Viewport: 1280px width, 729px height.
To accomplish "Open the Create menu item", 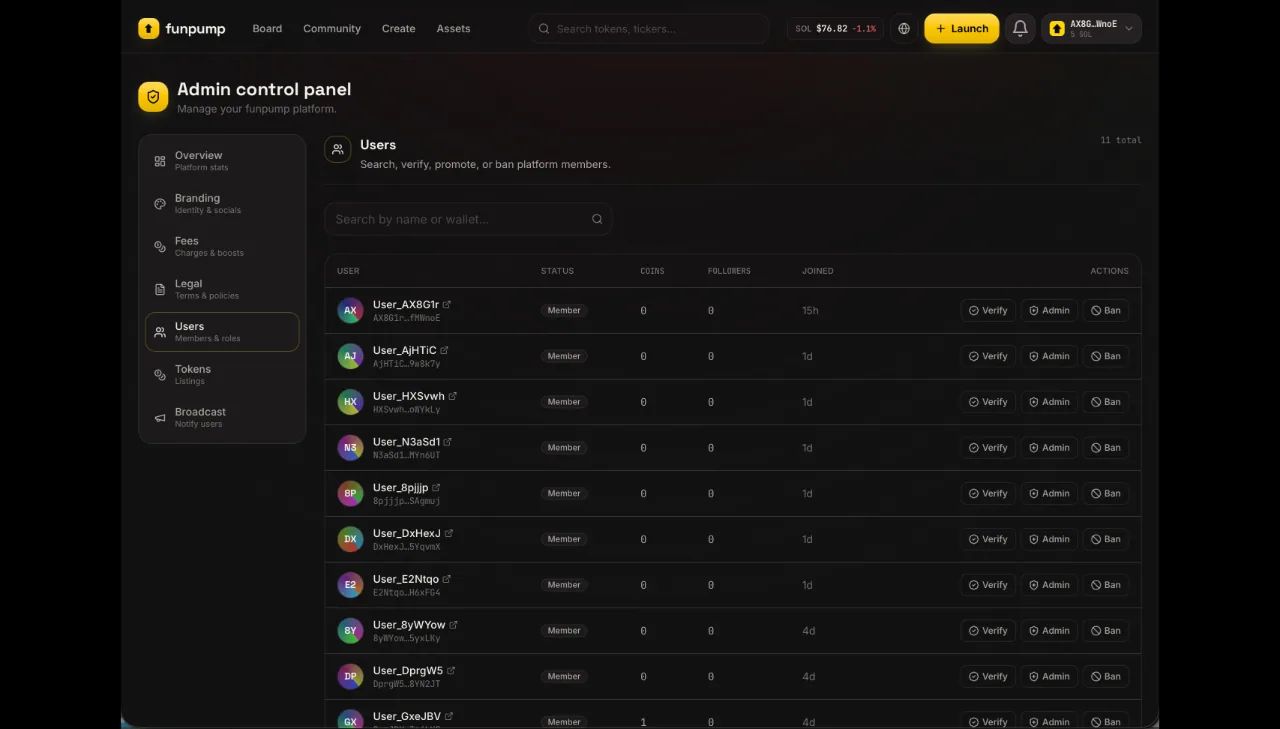I will [x=398, y=29].
